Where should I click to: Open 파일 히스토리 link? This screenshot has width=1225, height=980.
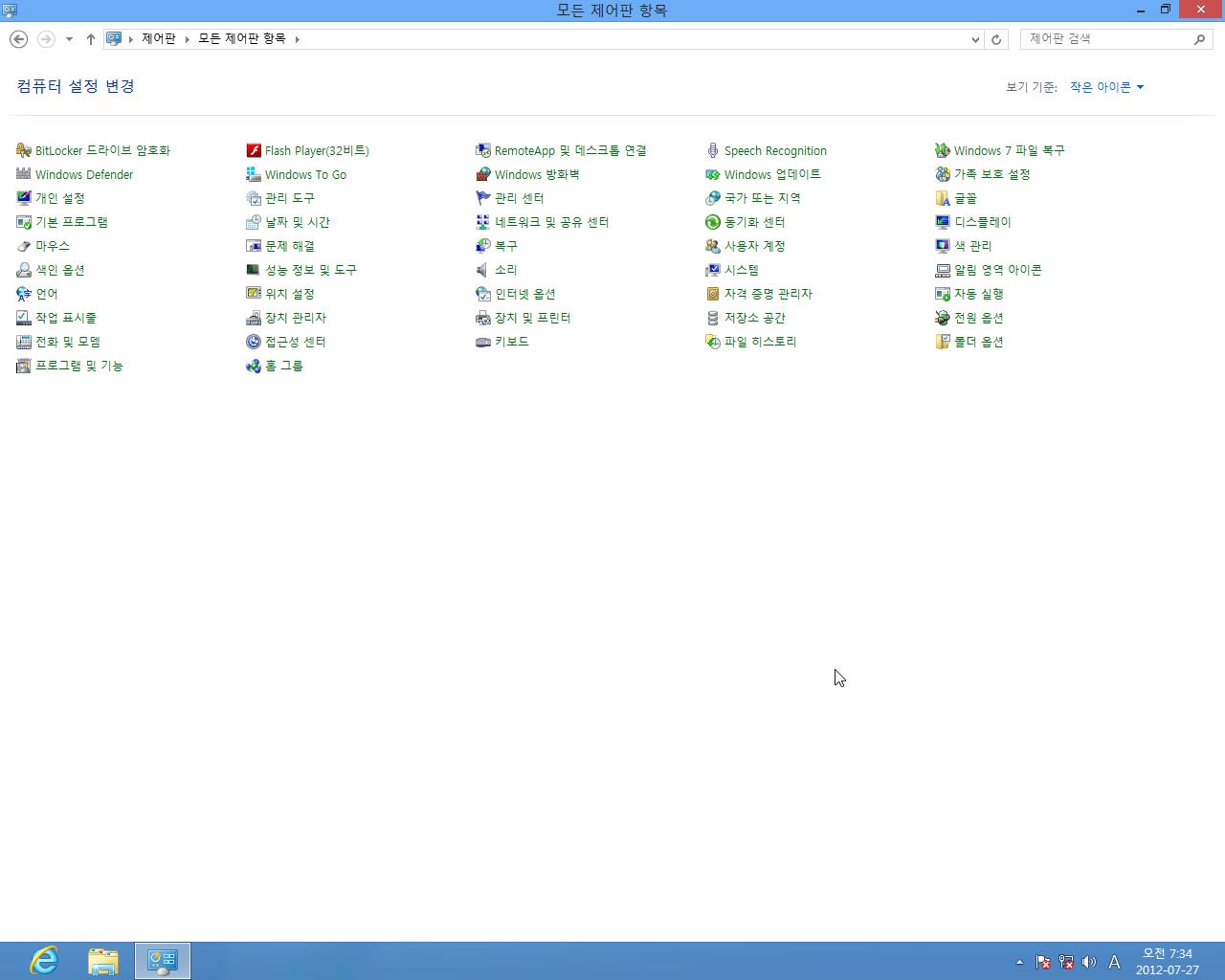click(761, 342)
